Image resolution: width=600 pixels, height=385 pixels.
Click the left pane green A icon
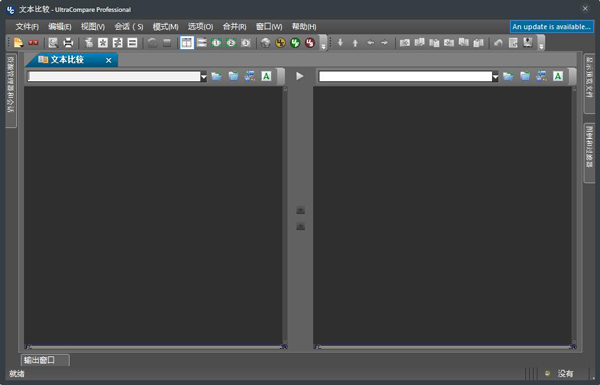coord(266,76)
